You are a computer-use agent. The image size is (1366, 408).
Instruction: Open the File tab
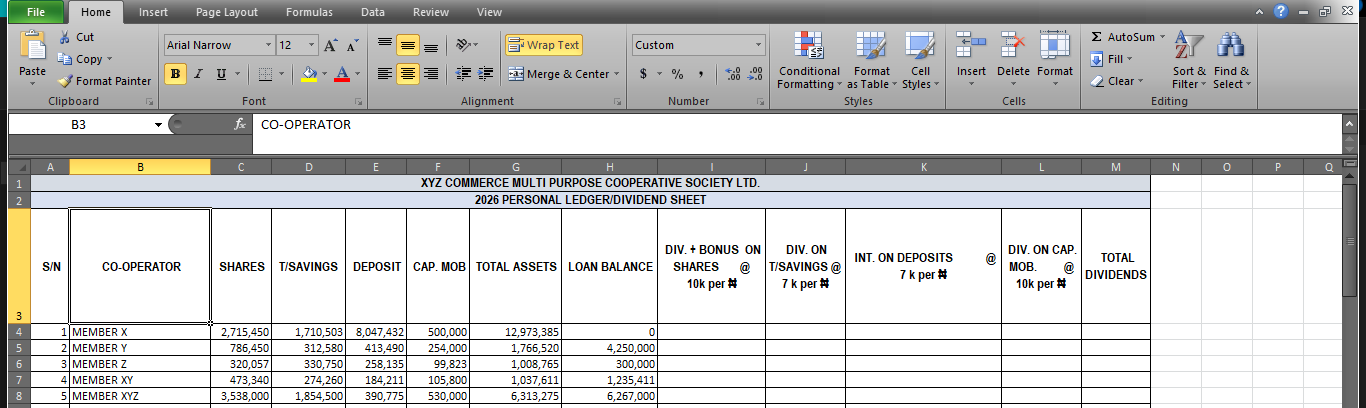[x=35, y=12]
